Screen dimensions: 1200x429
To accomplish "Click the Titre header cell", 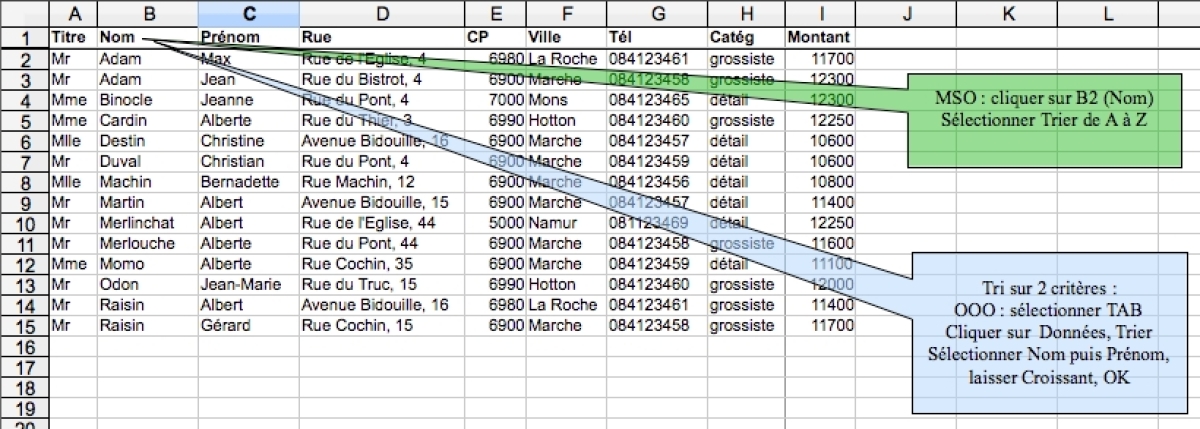I will [x=73, y=36].
